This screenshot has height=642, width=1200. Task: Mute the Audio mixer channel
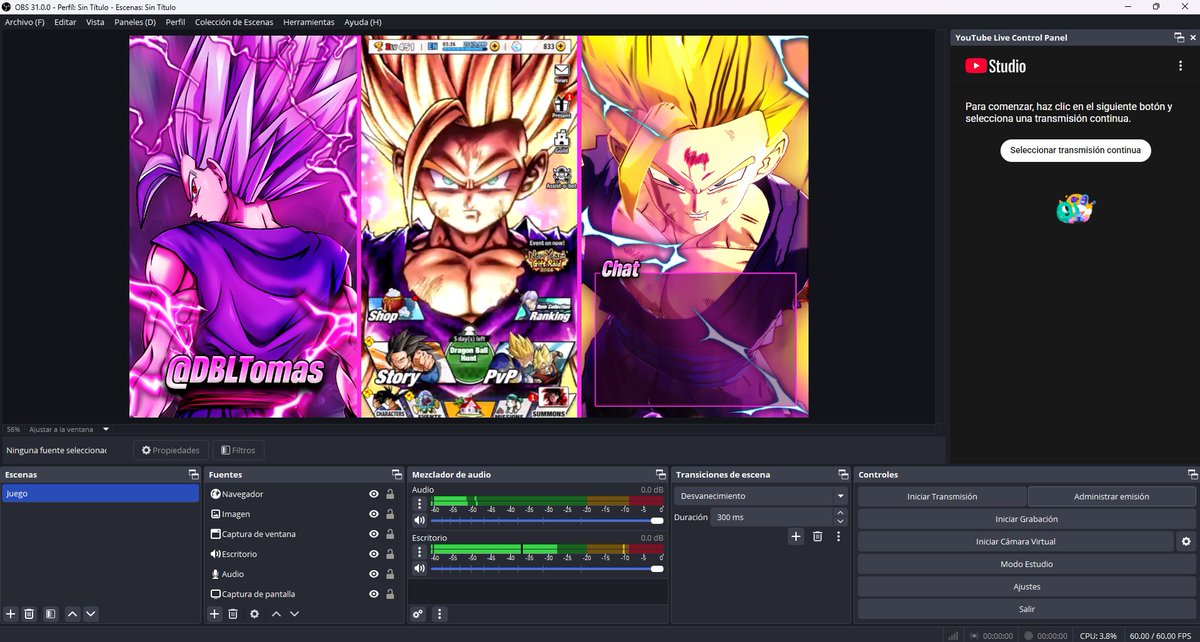[420, 520]
